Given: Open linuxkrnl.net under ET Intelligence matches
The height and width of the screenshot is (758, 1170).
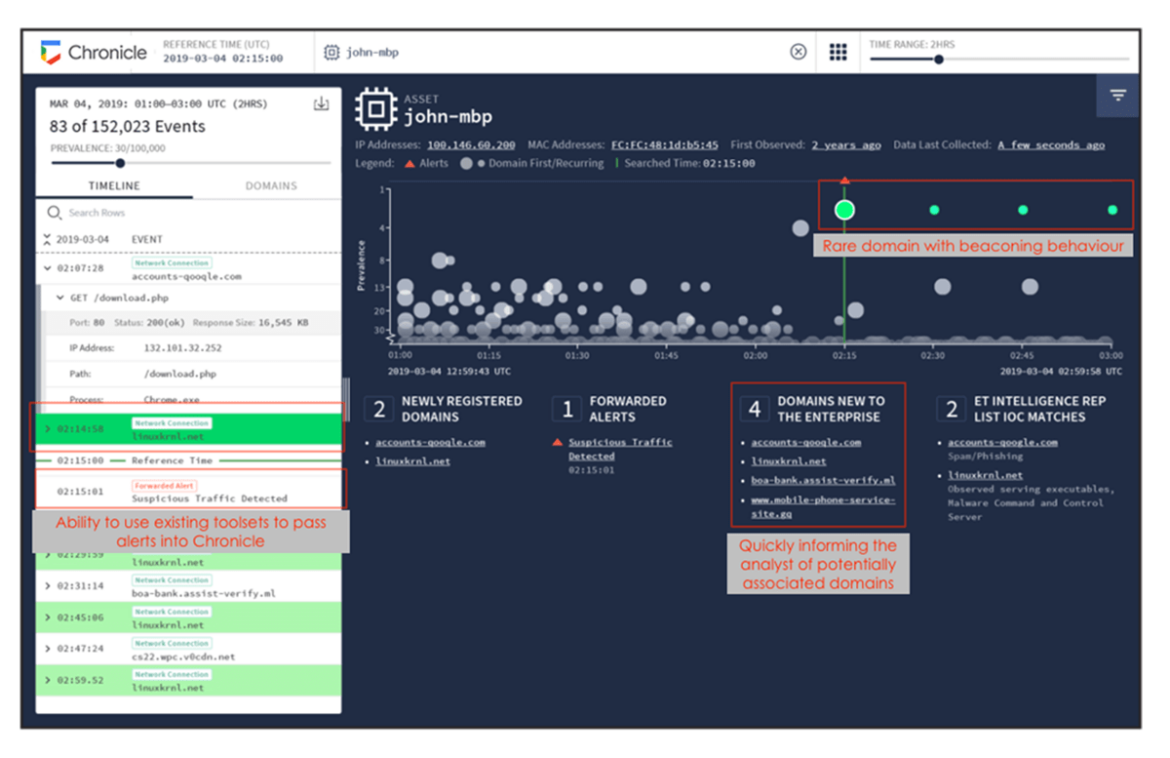Looking at the screenshot, I should point(985,475).
